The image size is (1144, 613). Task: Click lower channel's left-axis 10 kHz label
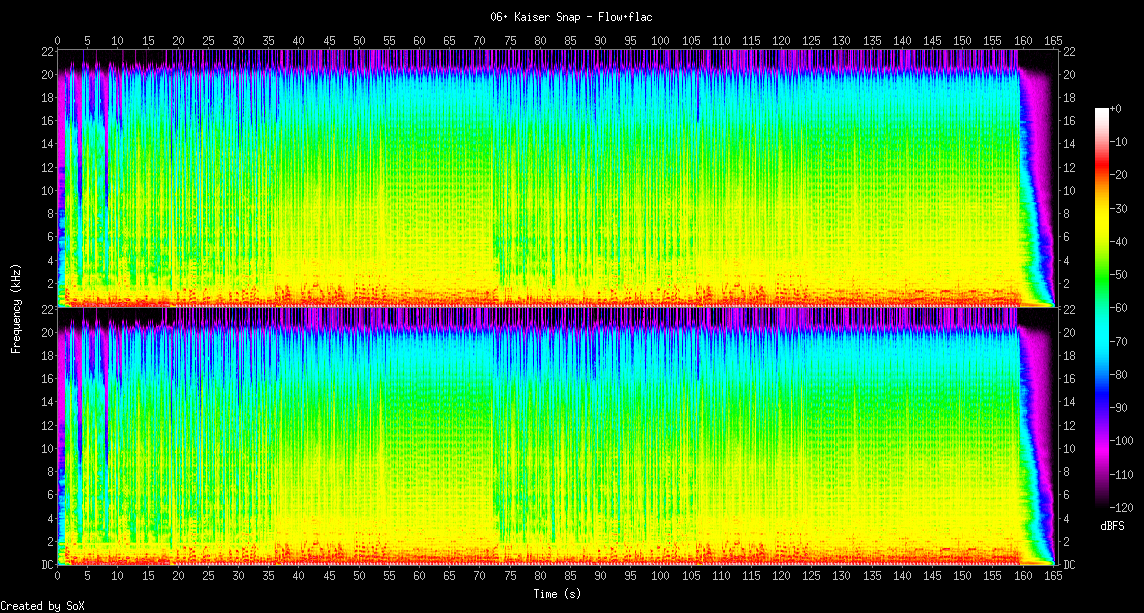[x=45, y=448]
